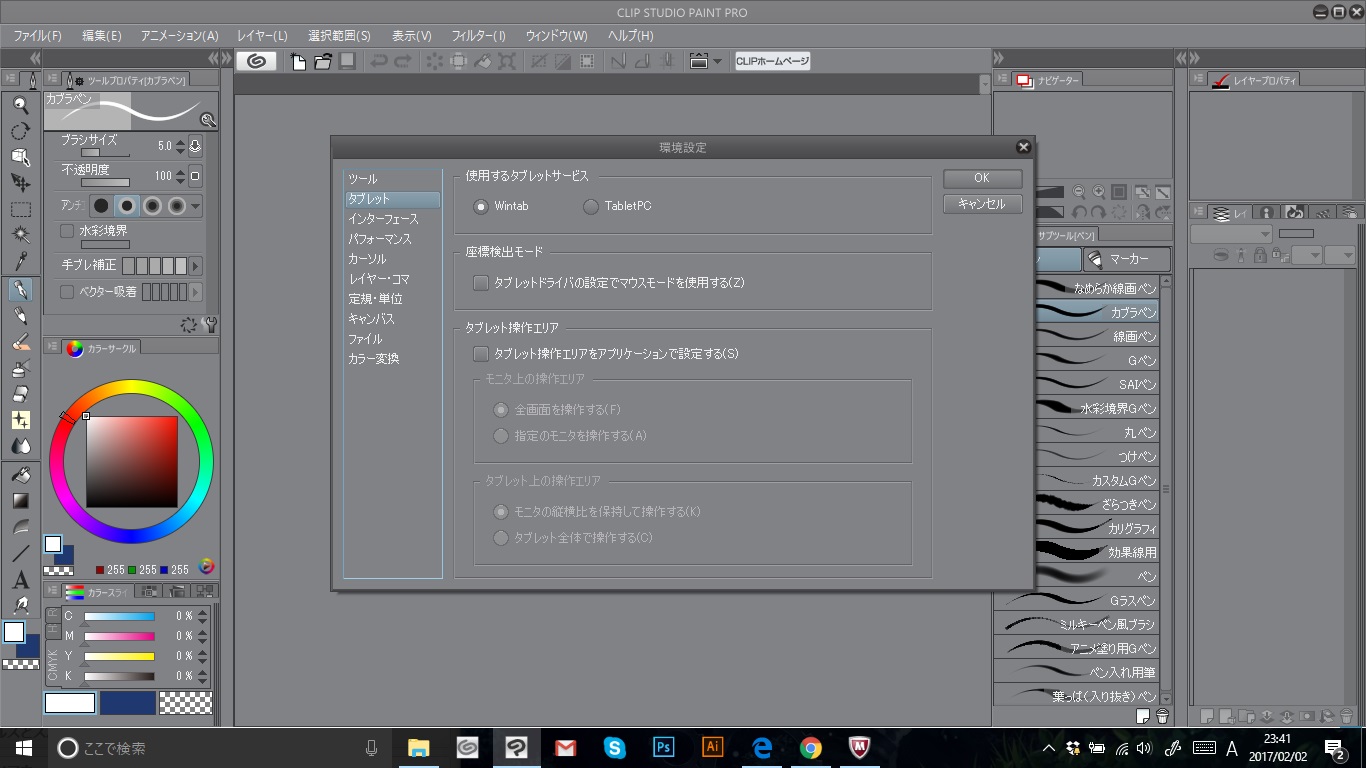Pick the Text tool
The width and height of the screenshot is (1366, 768).
pos(20,580)
